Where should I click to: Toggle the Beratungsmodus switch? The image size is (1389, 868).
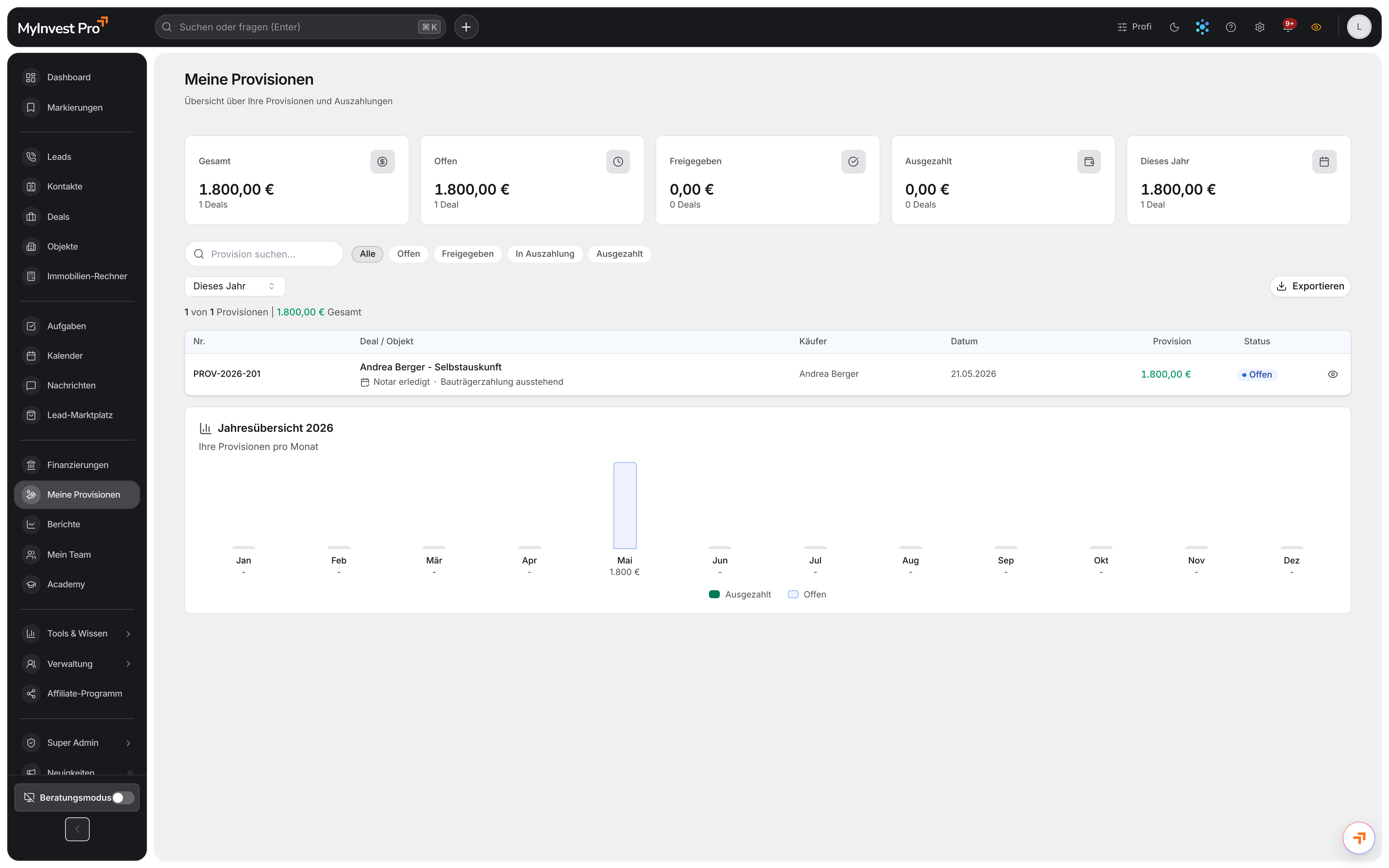click(x=123, y=797)
